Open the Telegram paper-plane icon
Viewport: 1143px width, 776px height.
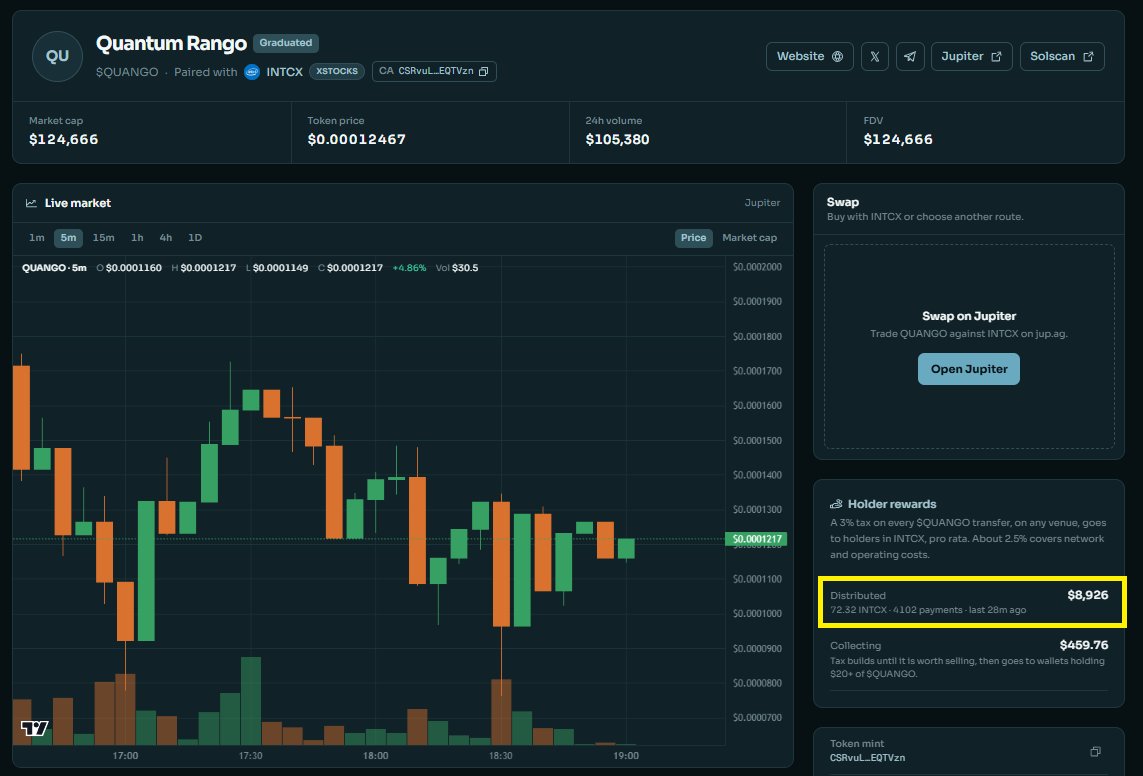point(910,56)
